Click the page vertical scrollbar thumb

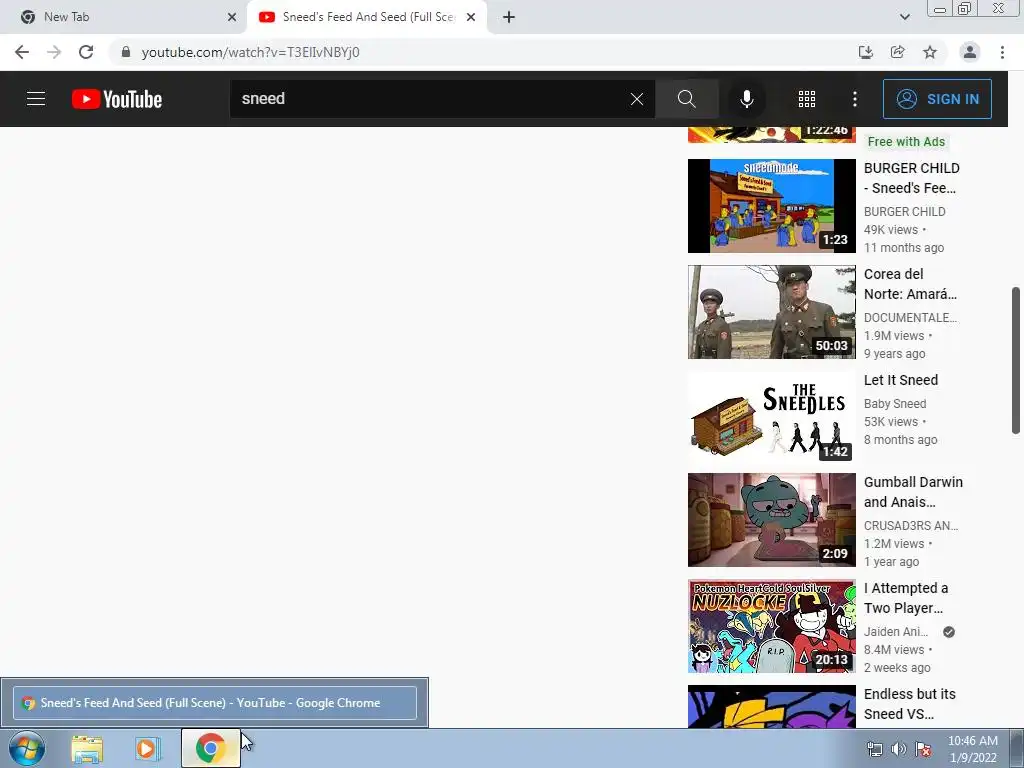(1016, 360)
